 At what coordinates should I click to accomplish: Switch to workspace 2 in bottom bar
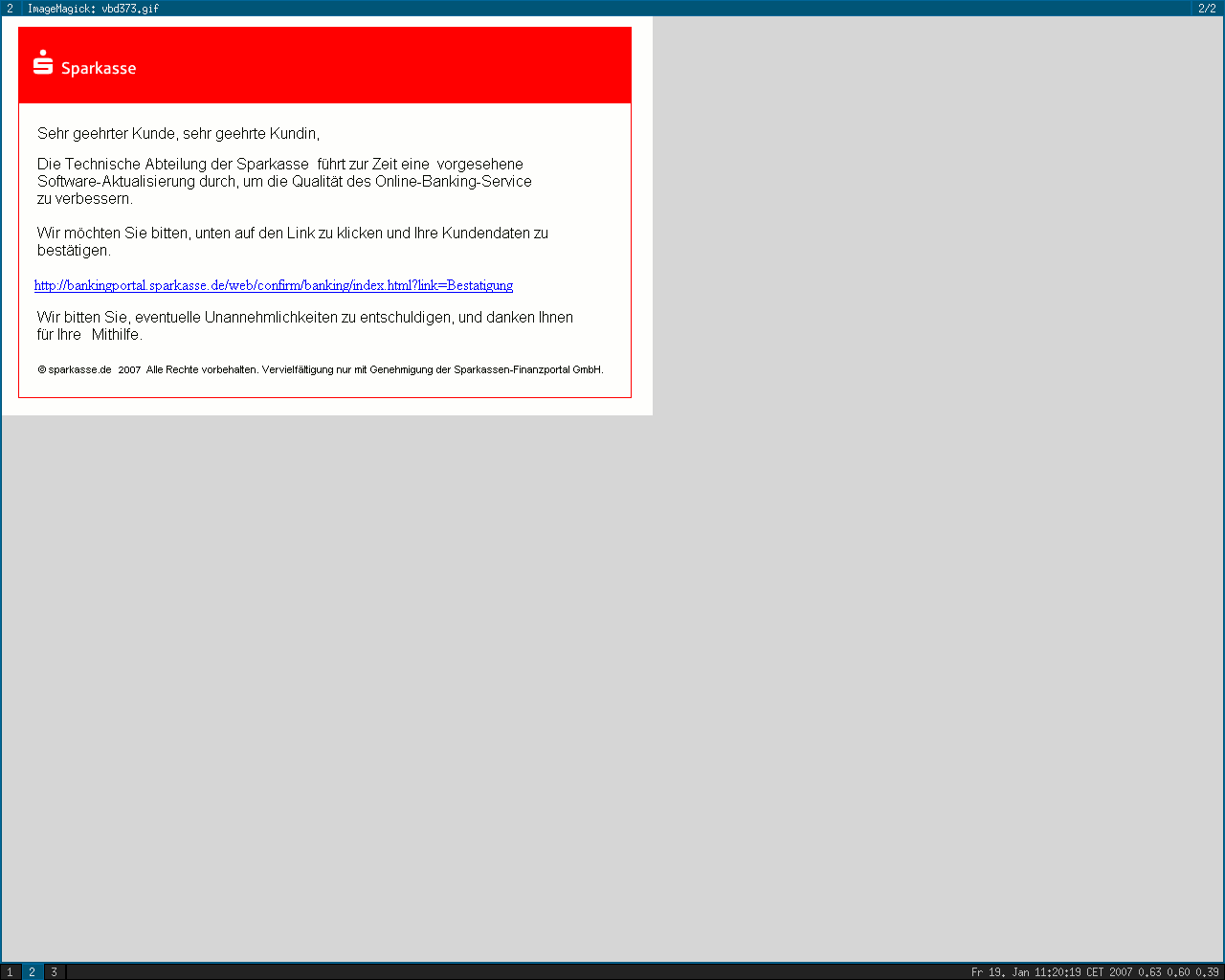click(x=33, y=972)
